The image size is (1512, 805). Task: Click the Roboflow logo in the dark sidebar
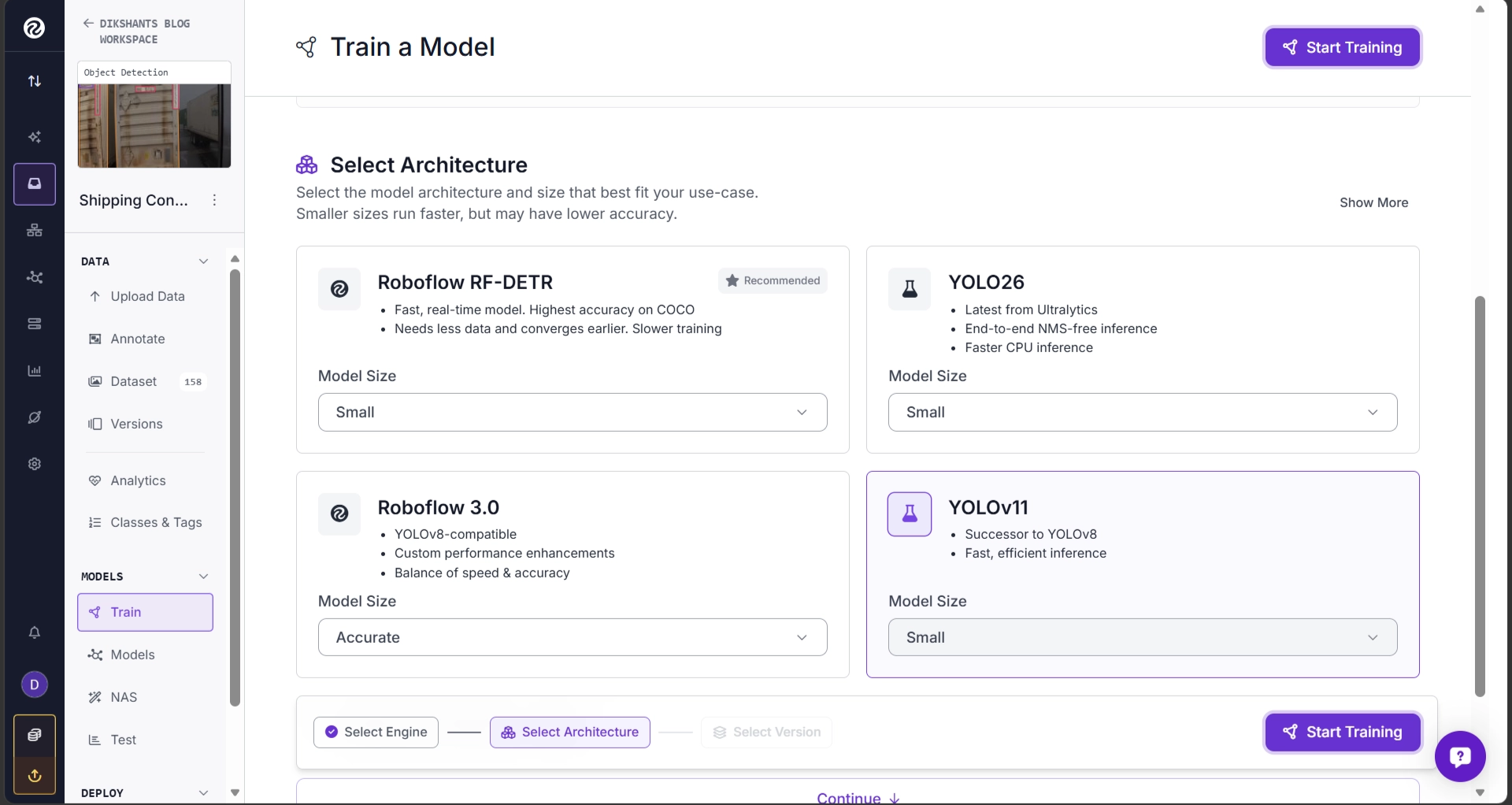pos(34,28)
